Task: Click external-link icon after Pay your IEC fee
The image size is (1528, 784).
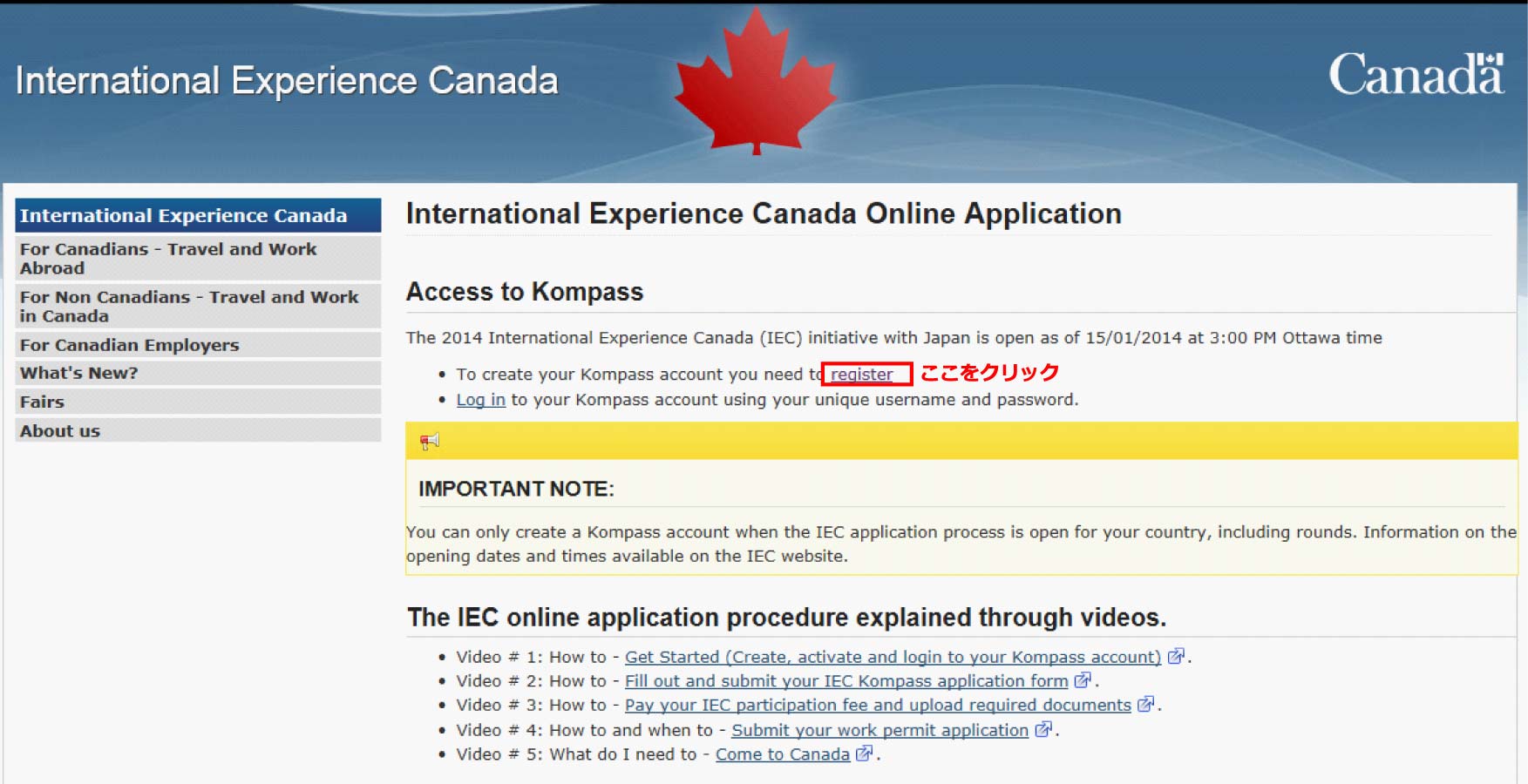Action: tap(1145, 704)
